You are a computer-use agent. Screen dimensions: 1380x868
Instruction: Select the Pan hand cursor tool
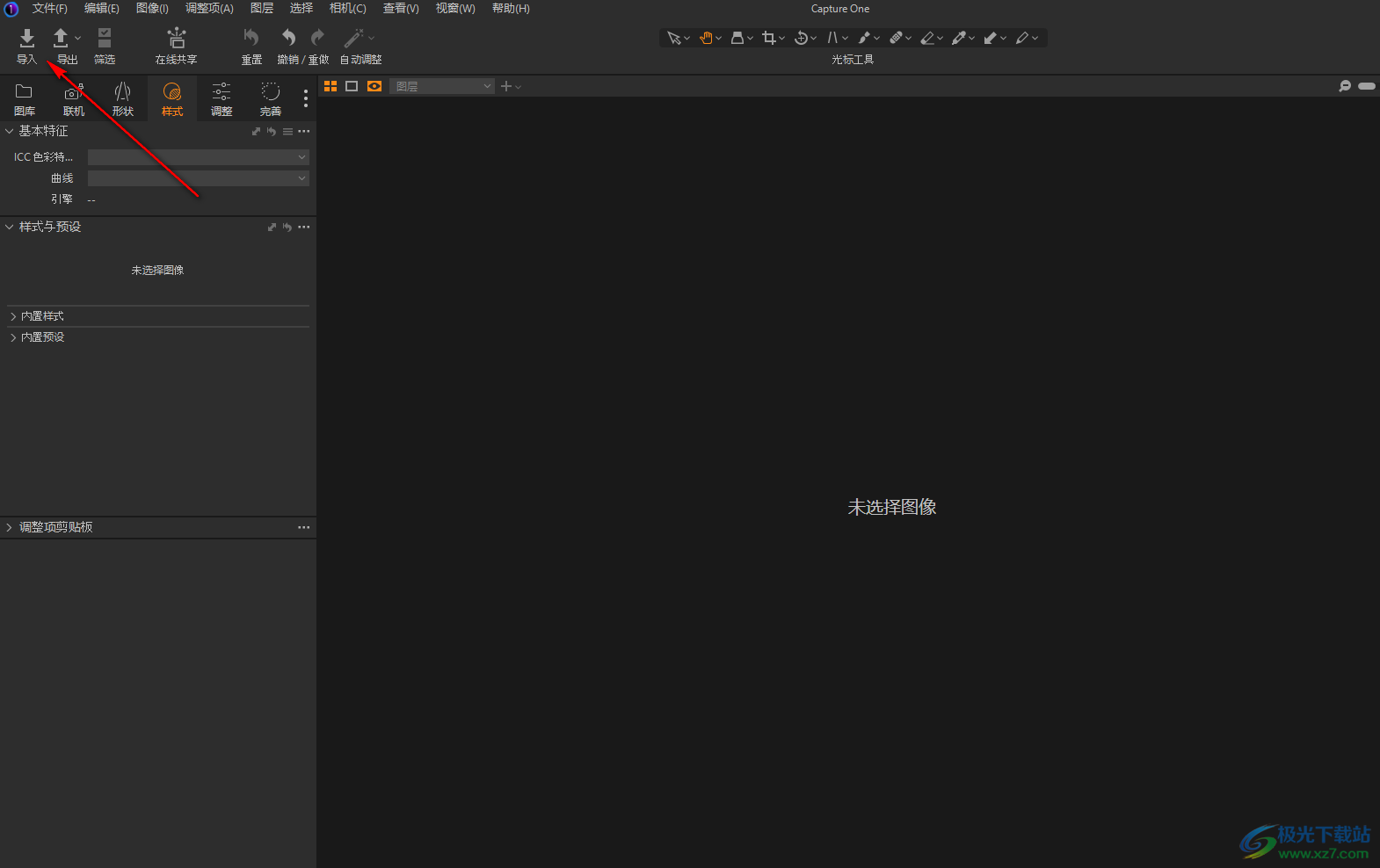pos(706,38)
